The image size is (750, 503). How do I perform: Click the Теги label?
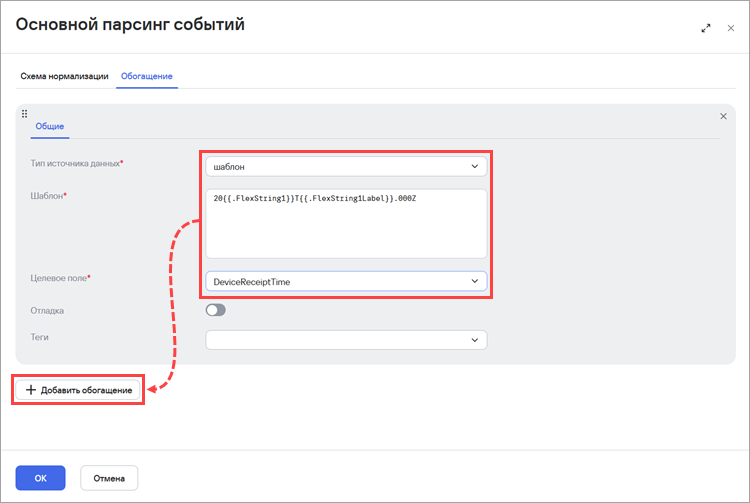[39, 337]
